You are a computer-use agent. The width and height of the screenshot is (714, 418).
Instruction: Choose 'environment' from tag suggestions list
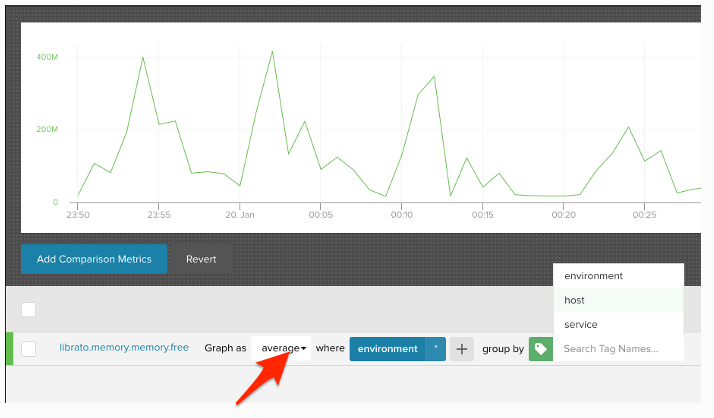pyautogui.click(x=593, y=276)
